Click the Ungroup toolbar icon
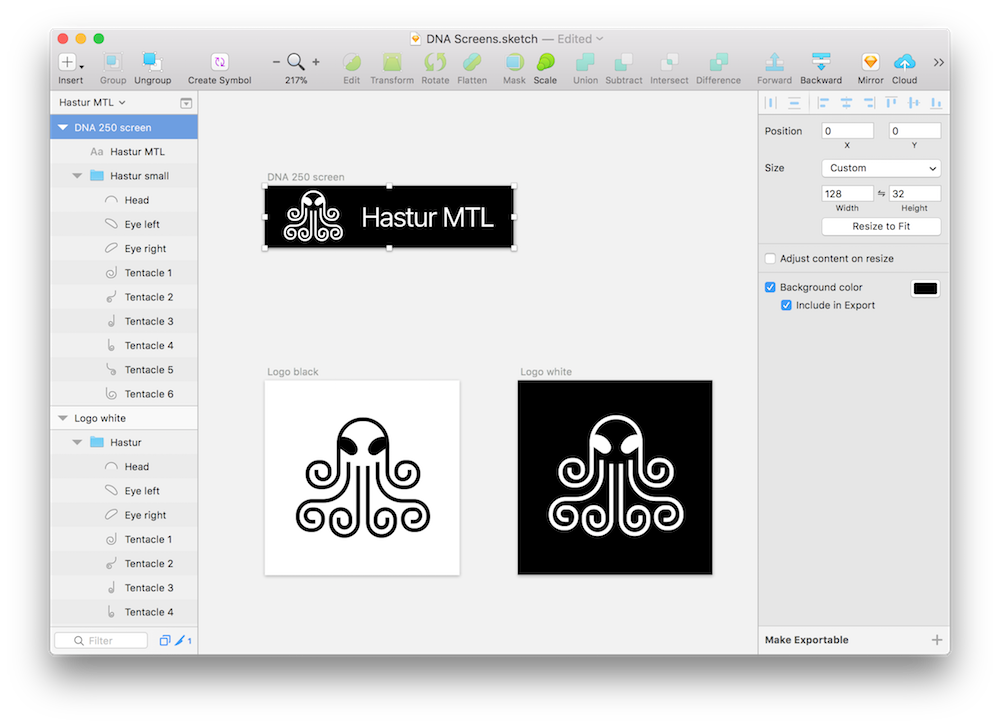The image size is (1000, 726). (x=152, y=63)
